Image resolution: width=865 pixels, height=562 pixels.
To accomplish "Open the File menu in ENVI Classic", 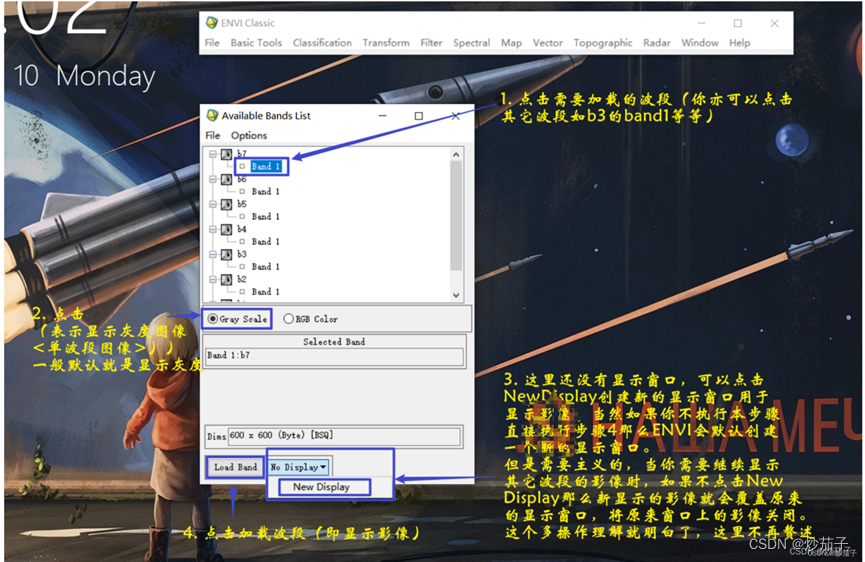I will [x=212, y=42].
